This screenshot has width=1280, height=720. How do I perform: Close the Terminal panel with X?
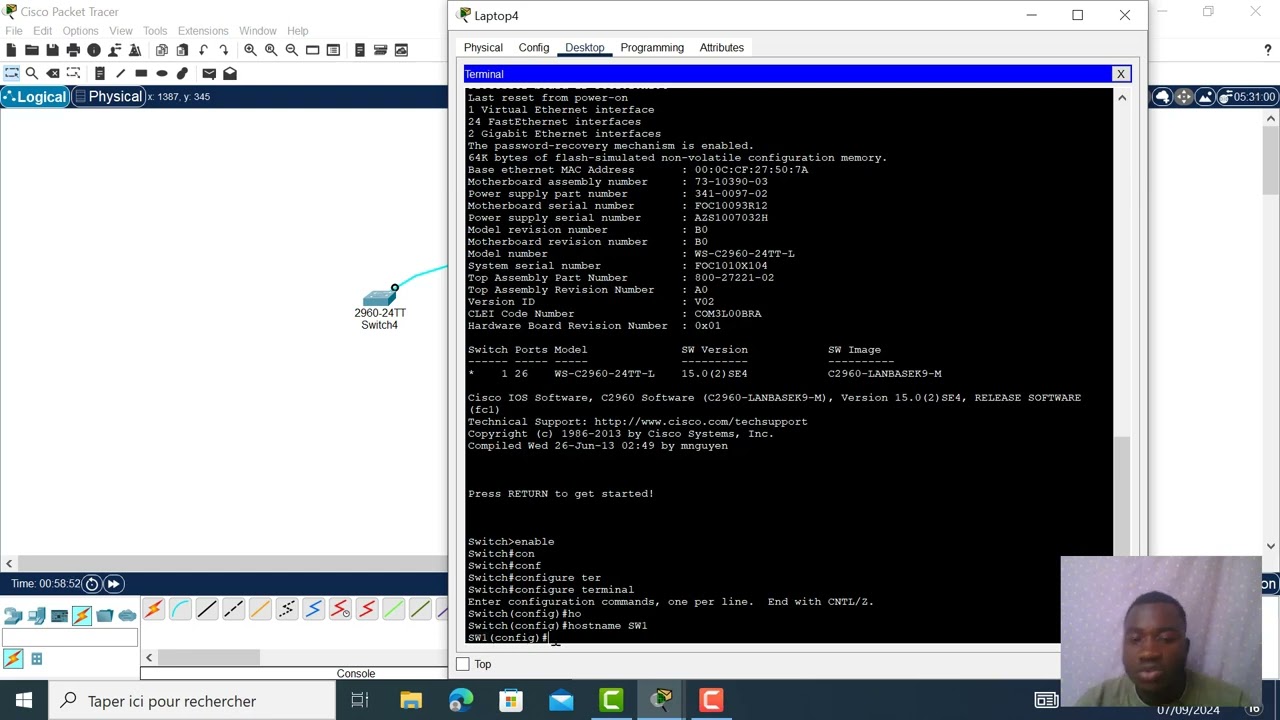tap(1121, 74)
